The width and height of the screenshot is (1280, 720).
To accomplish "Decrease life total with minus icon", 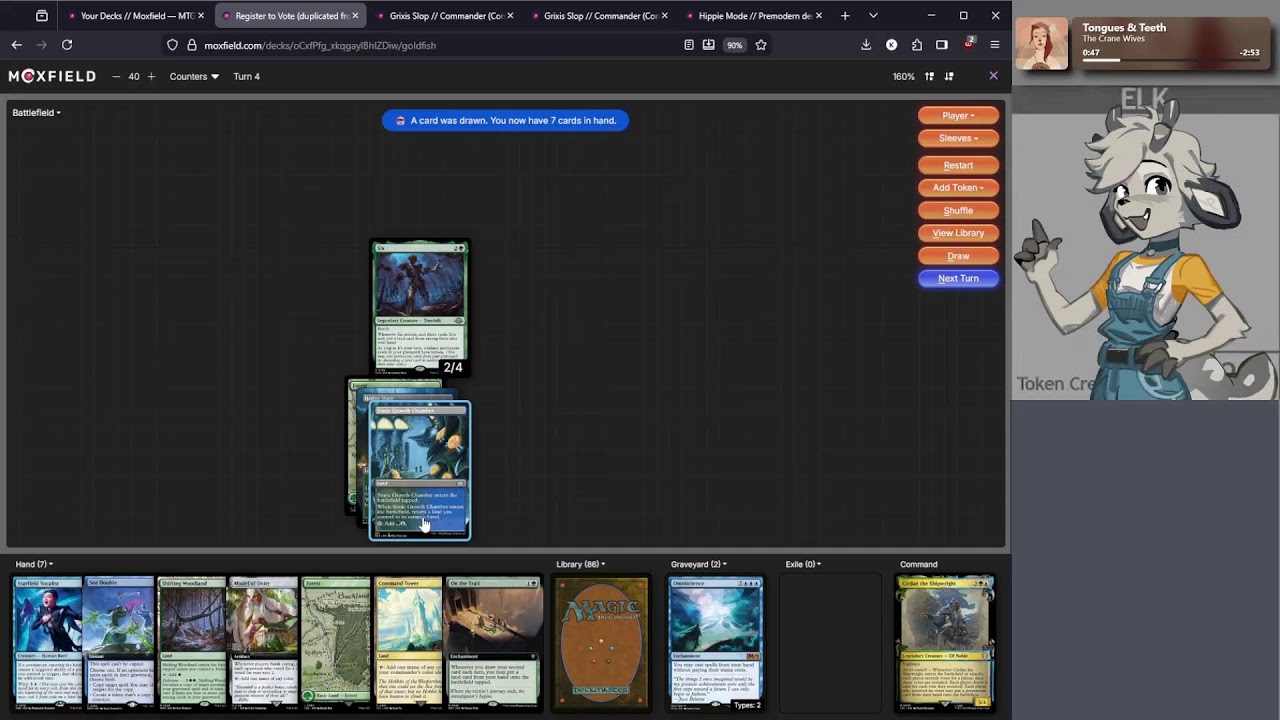I will (116, 76).
